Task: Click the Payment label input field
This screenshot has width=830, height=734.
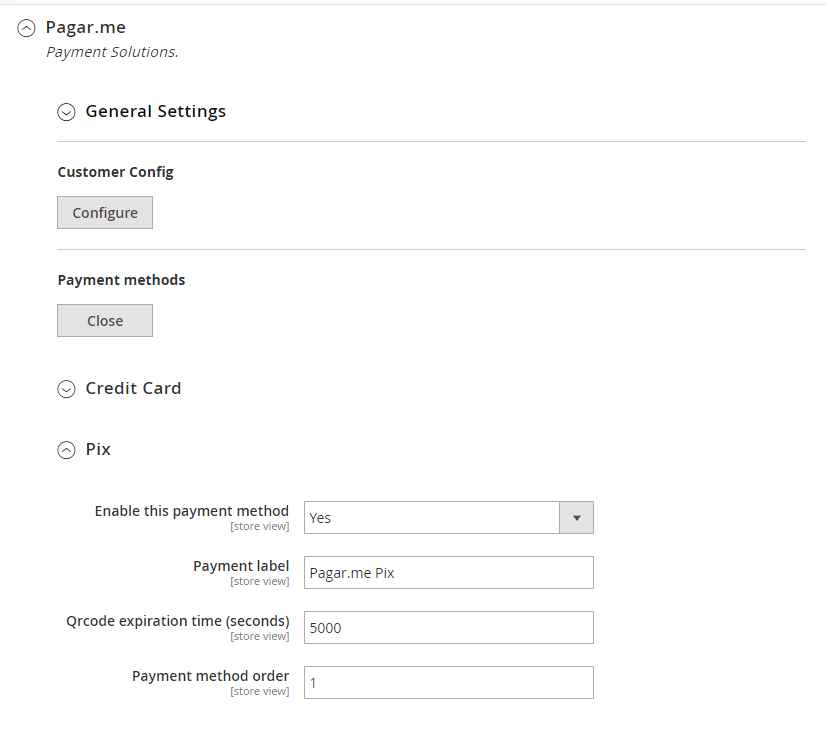Action: coord(449,573)
